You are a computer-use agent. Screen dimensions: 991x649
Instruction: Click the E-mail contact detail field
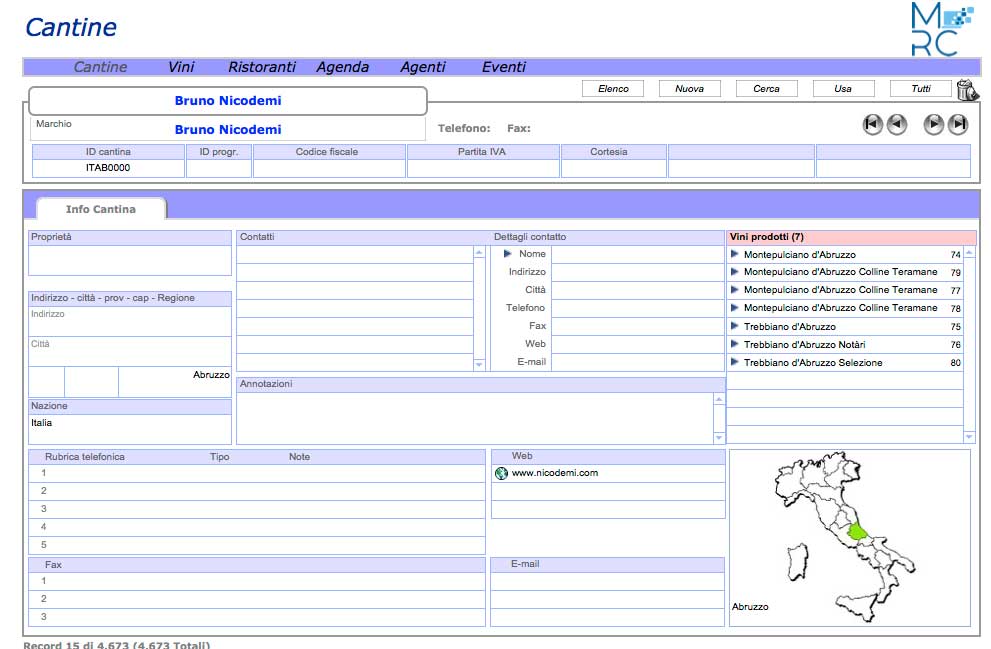(x=638, y=362)
